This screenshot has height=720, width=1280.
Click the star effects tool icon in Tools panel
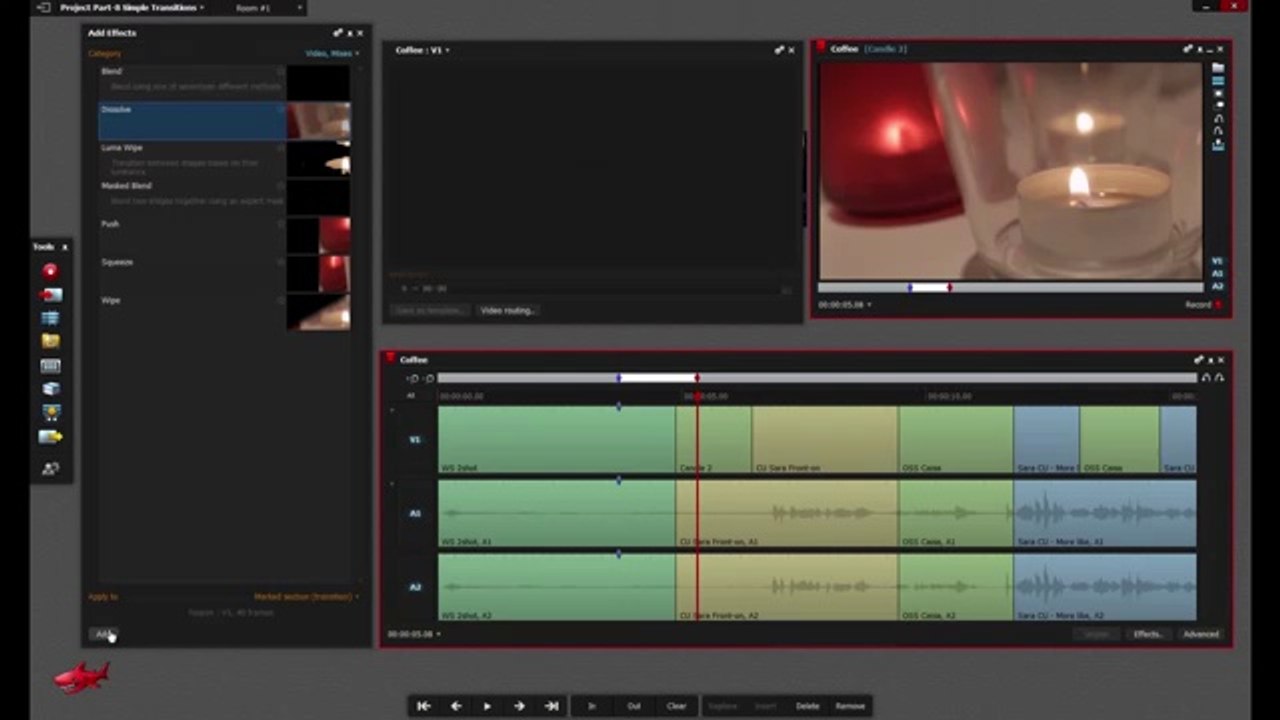(50, 412)
